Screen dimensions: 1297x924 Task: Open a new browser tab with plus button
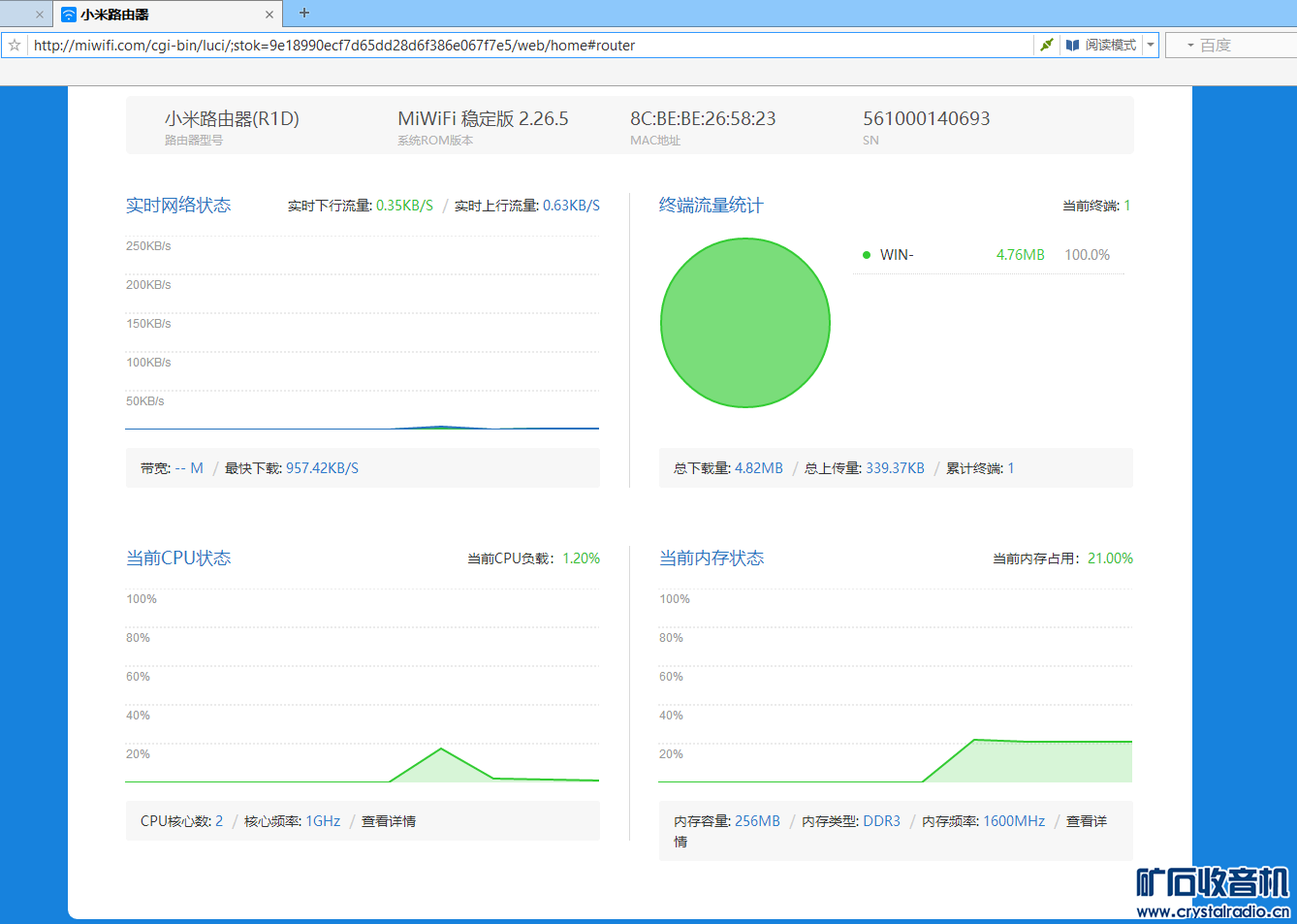[x=304, y=13]
